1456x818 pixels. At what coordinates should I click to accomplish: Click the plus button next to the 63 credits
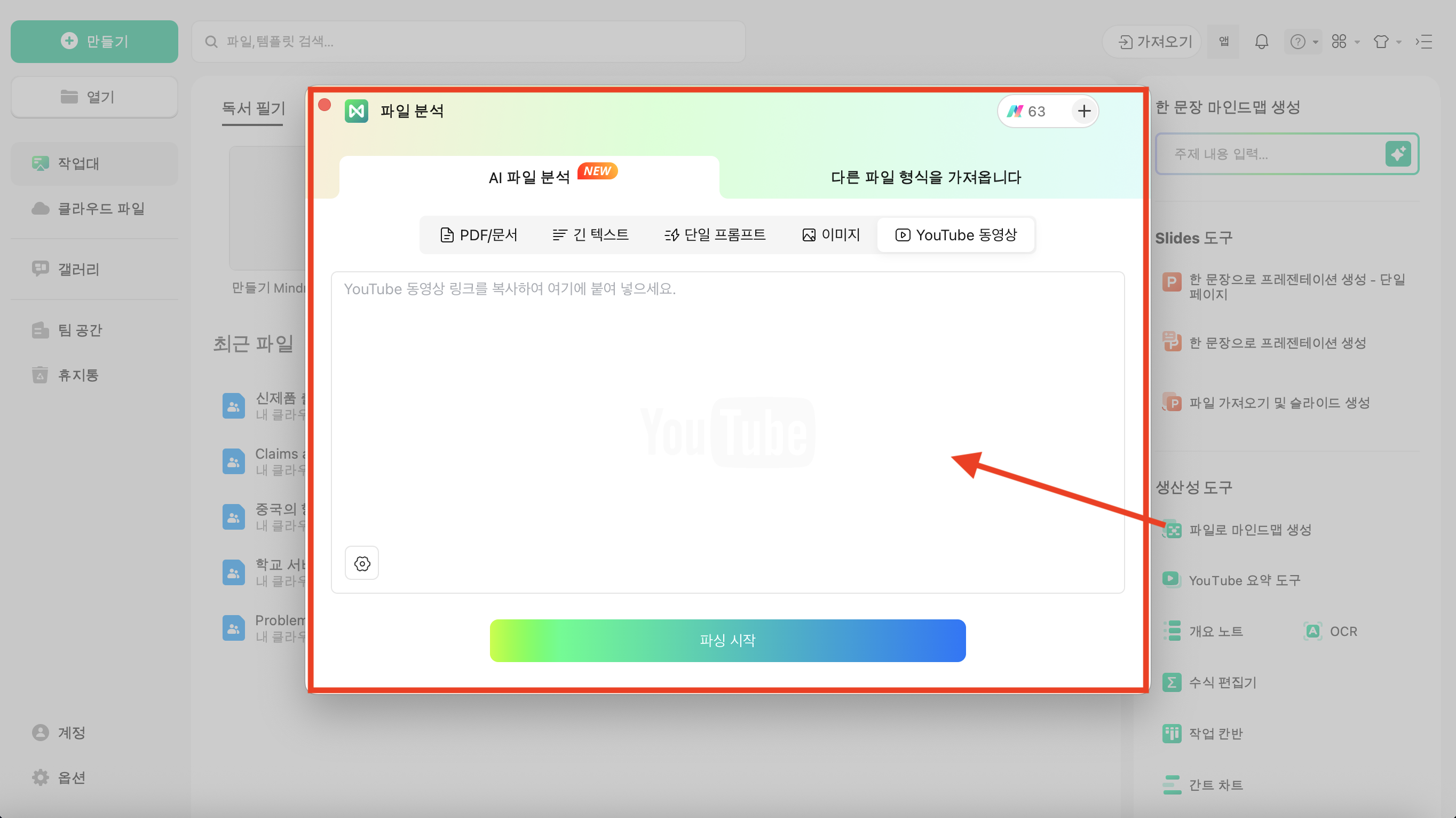pyautogui.click(x=1083, y=112)
